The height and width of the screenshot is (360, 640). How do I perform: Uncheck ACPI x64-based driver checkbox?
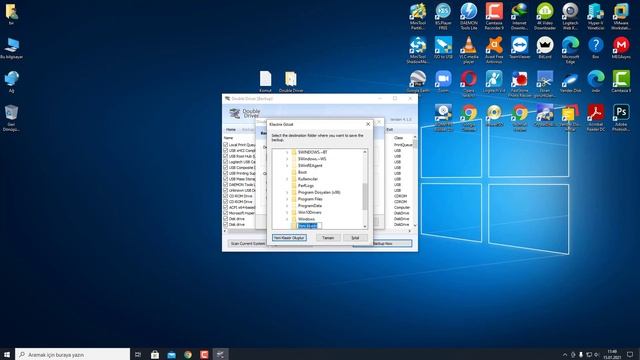tap(226, 207)
